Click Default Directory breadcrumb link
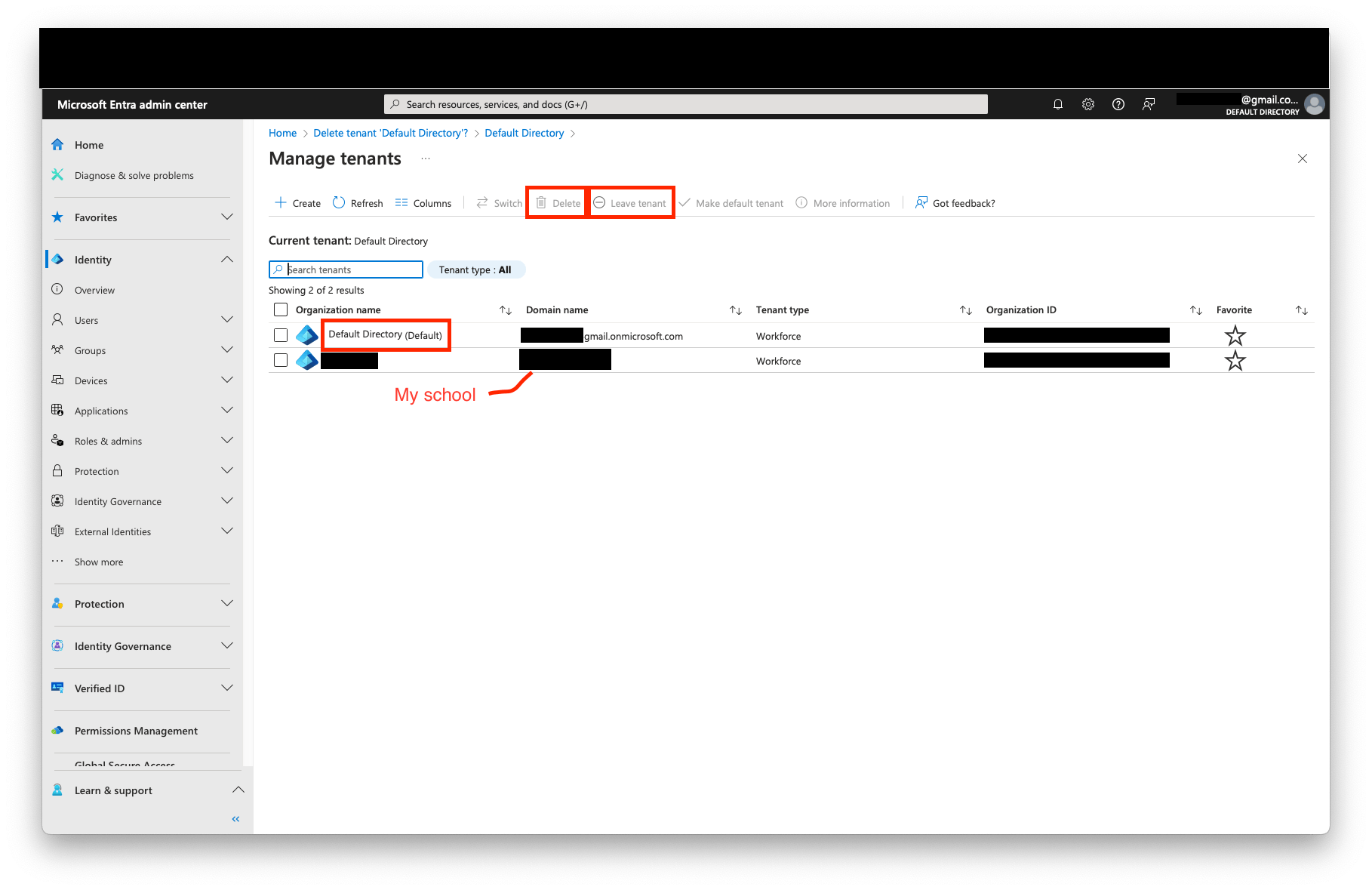1372x890 pixels. [524, 133]
